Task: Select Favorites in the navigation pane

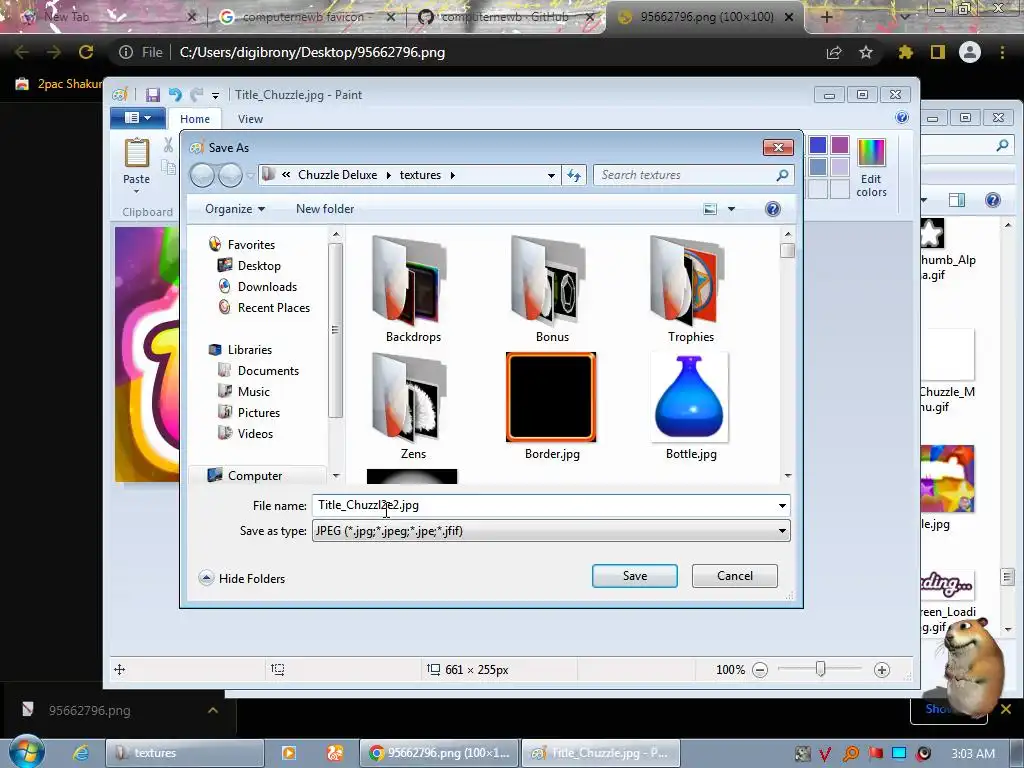Action: [251, 245]
